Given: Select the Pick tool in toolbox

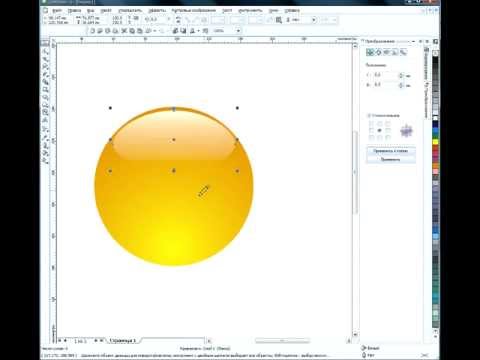Looking at the screenshot, I should tap(44, 44).
